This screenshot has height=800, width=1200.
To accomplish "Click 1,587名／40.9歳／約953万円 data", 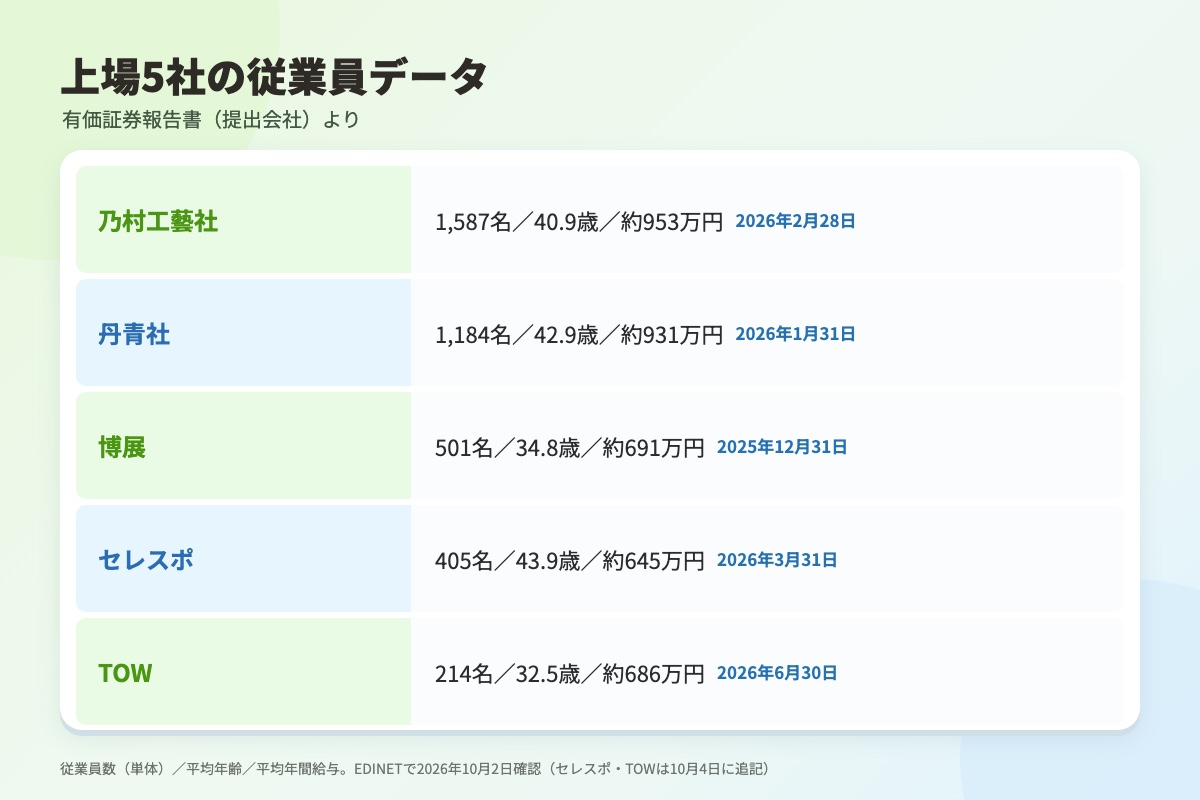I will [x=579, y=222].
